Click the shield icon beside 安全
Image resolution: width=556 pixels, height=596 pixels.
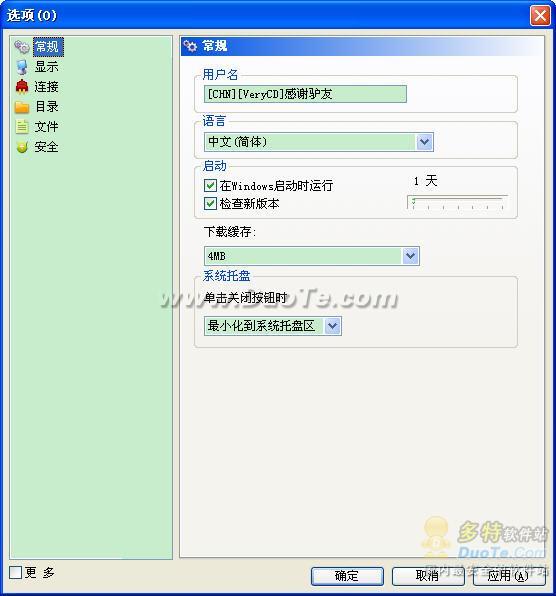(x=22, y=147)
